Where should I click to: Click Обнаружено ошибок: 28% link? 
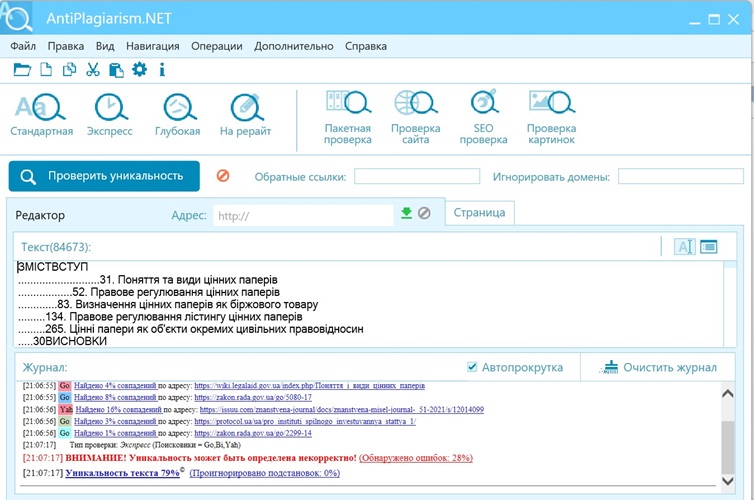point(416,458)
